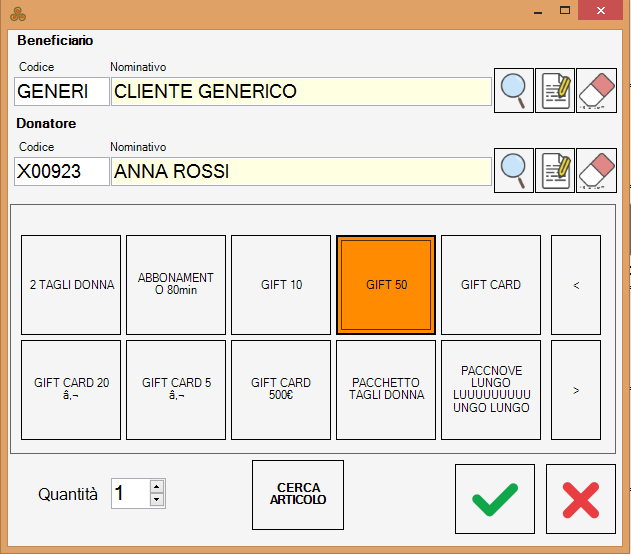The image size is (631, 554).
Task: Search Donatore using the magnifier icon
Action: coord(514,171)
